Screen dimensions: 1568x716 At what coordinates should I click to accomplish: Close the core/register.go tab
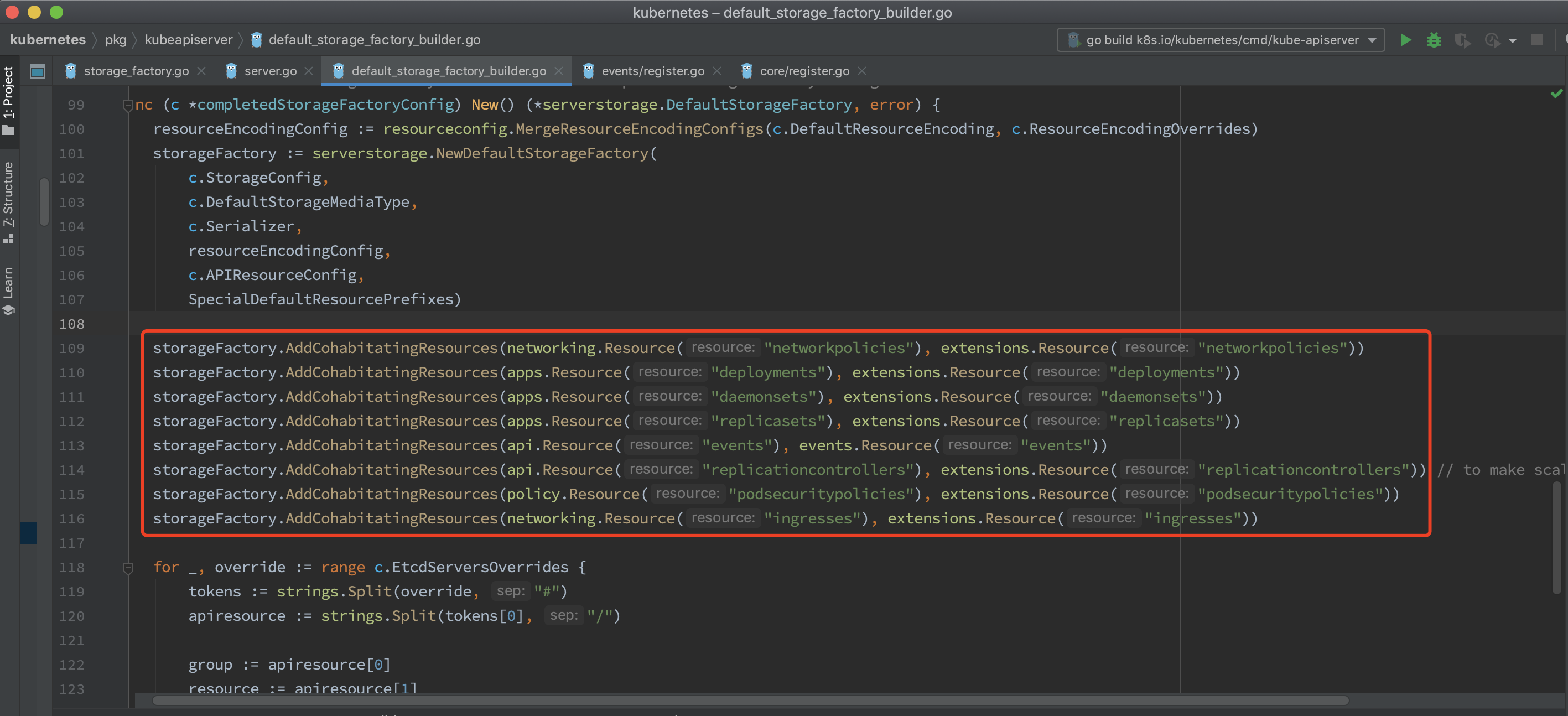[x=862, y=71]
